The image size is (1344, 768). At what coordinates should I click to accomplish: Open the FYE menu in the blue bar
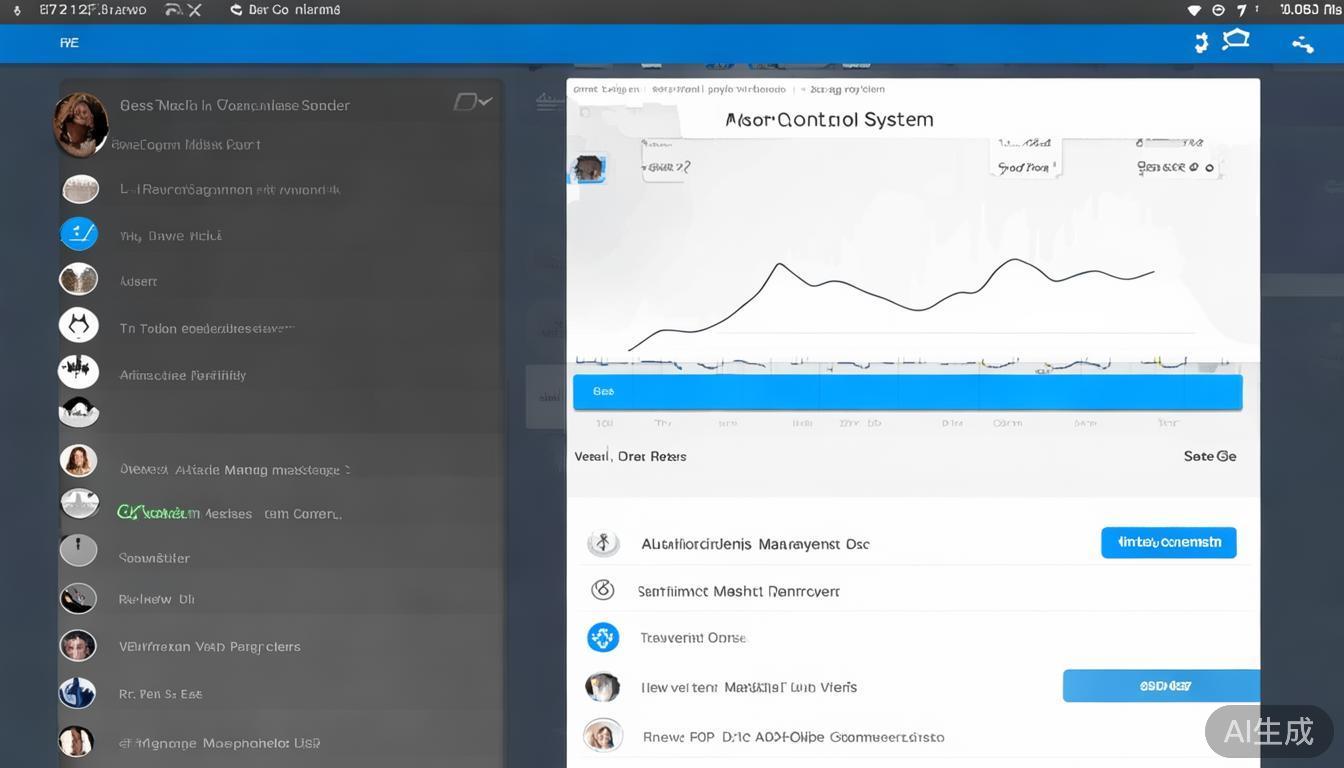[69, 43]
